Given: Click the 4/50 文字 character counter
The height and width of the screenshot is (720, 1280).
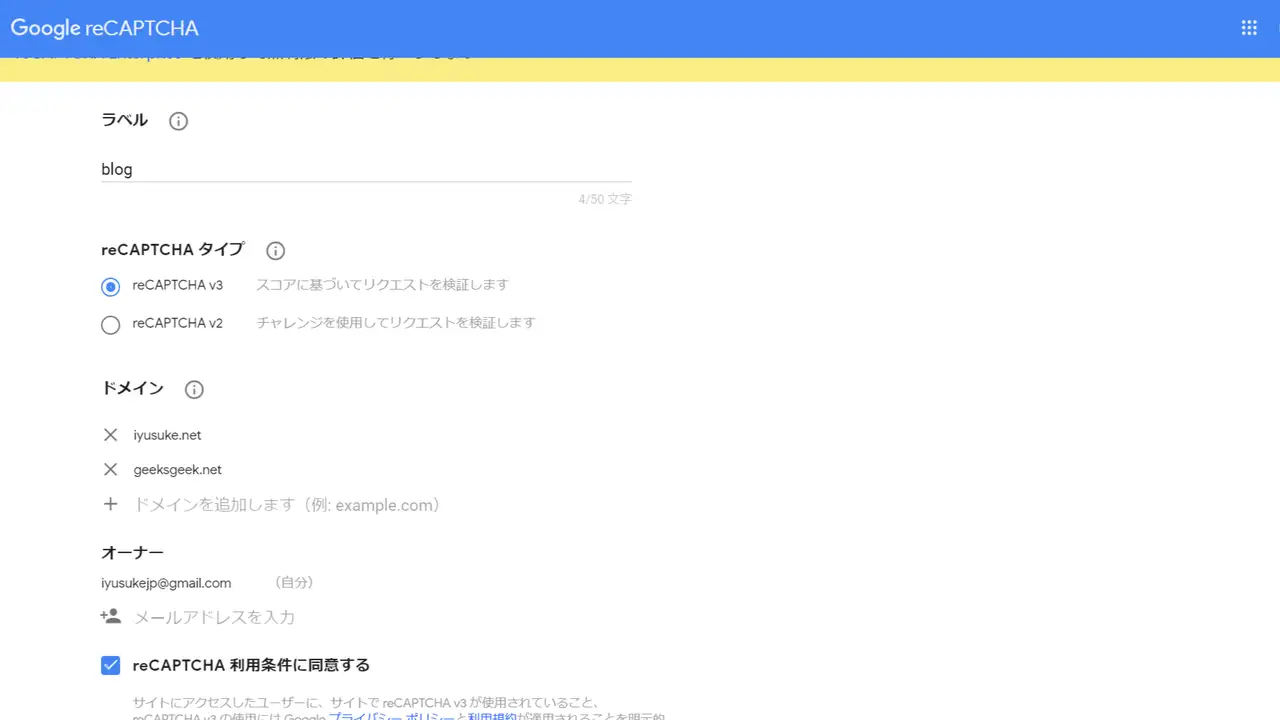Looking at the screenshot, I should click(605, 200).
